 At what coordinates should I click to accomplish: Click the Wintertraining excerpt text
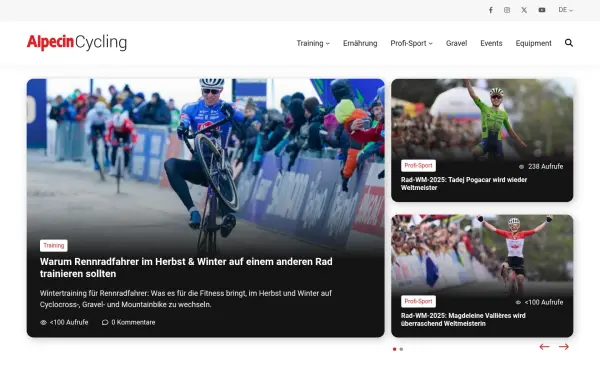[186, 299]
